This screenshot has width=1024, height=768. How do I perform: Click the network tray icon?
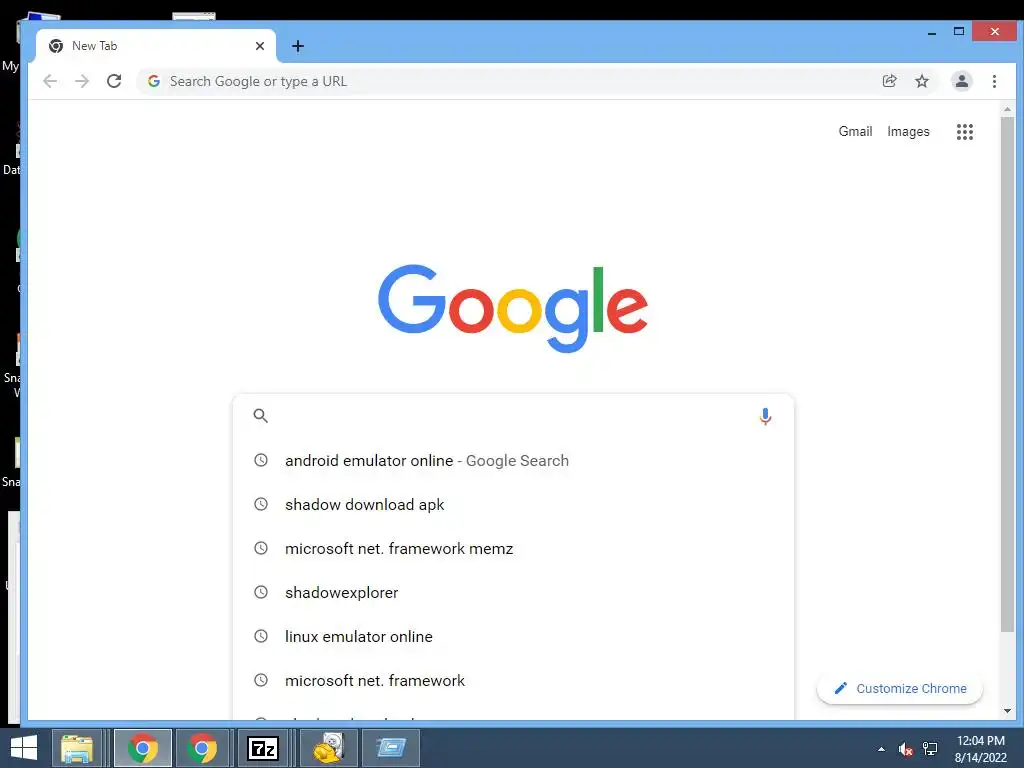[x=930, y=749]
